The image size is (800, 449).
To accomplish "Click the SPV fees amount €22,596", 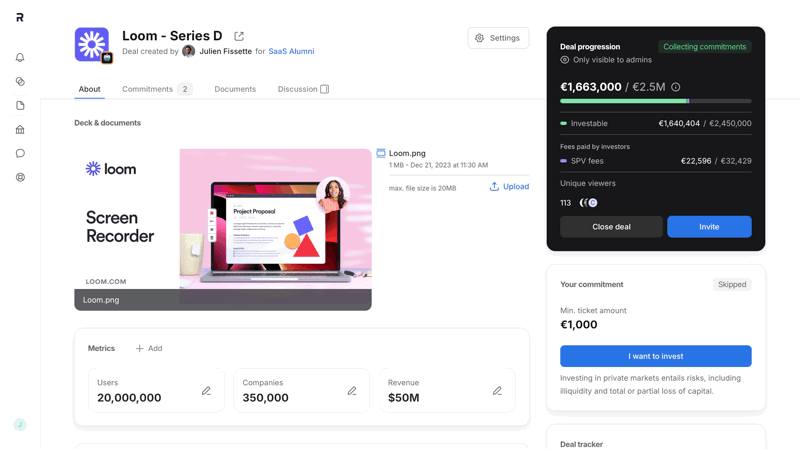I will [696, 161].
